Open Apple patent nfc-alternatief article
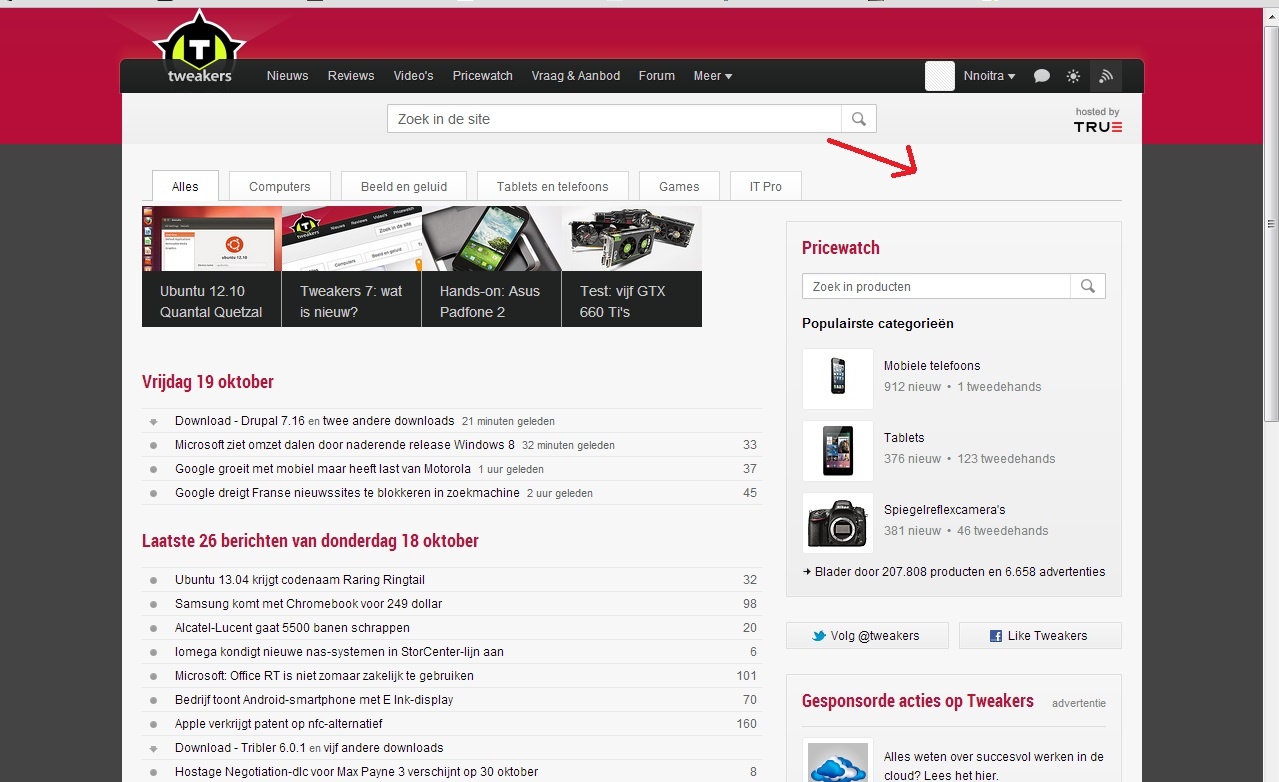This screenshot has height=782, width=1279. pos(278,724)
